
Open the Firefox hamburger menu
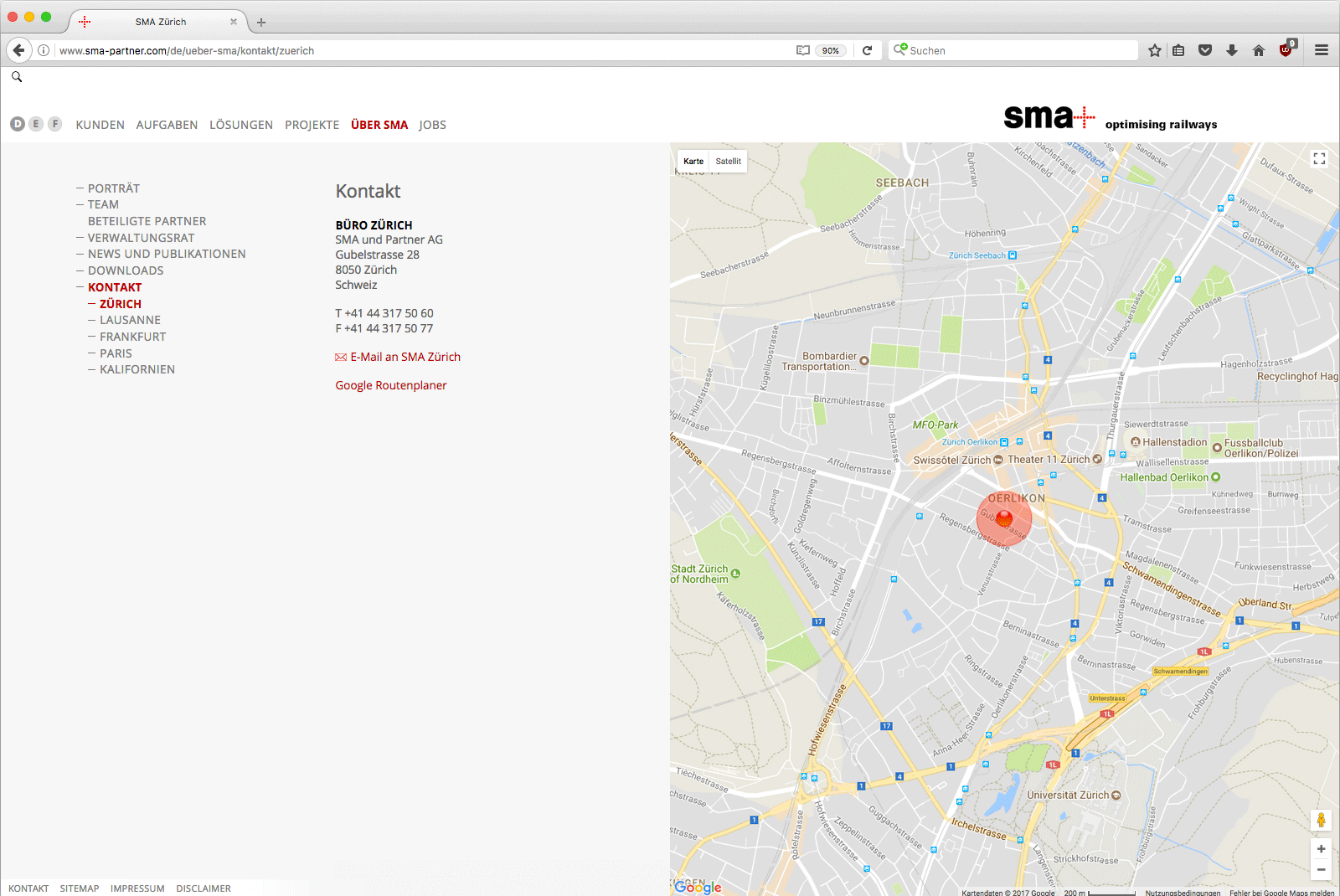[x=1322, y=50]
